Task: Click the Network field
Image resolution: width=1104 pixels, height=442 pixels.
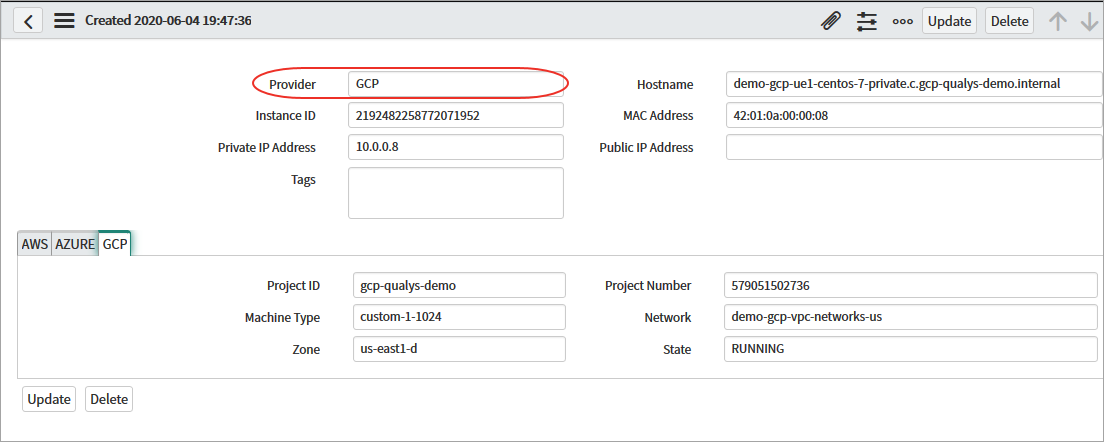Action: (910, 317)
